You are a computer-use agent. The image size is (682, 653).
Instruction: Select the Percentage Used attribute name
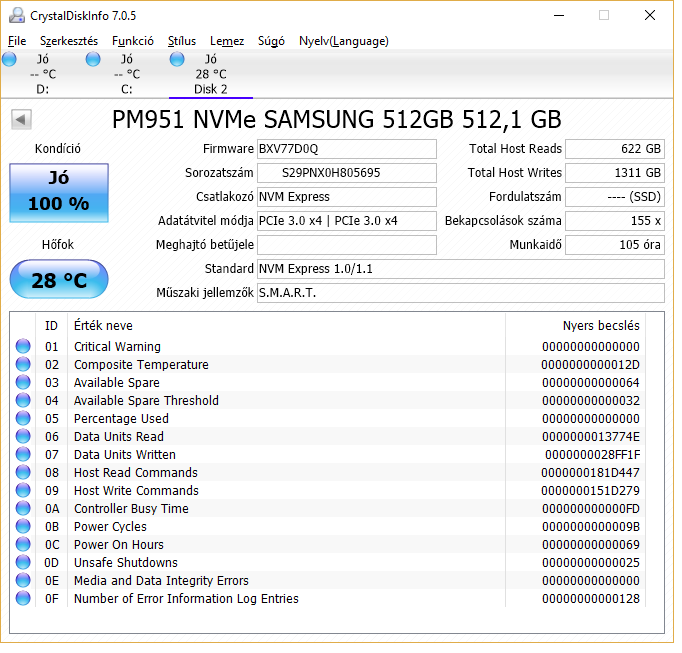[x=121, y=419]
